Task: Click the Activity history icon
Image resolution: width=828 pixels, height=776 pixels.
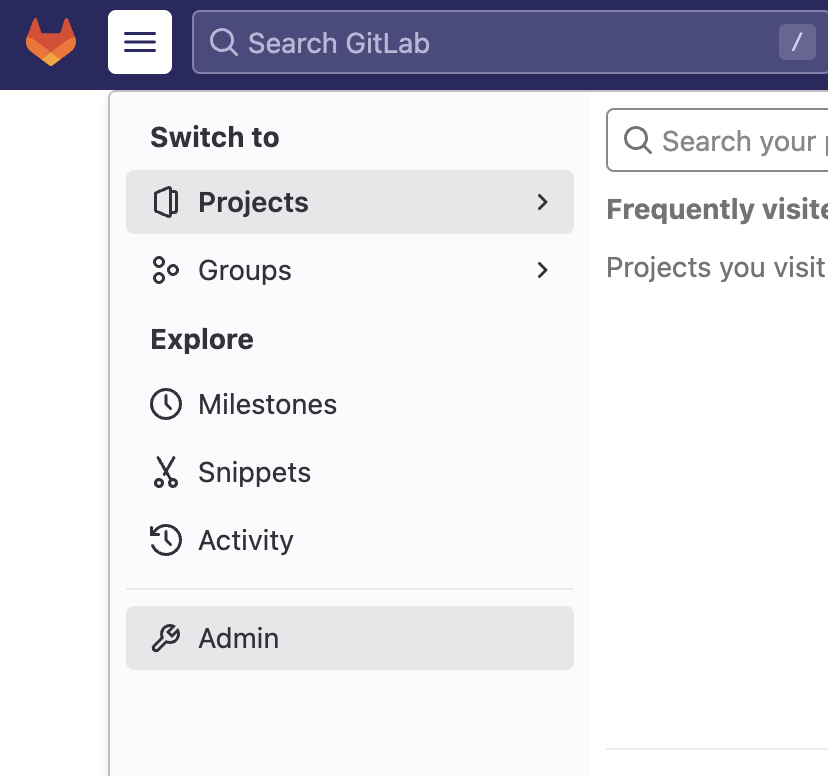Action: tap(166, 540)
